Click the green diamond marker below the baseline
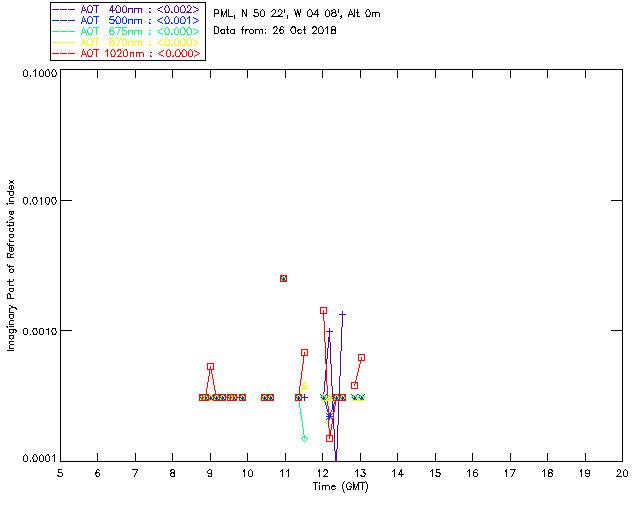 304,439
